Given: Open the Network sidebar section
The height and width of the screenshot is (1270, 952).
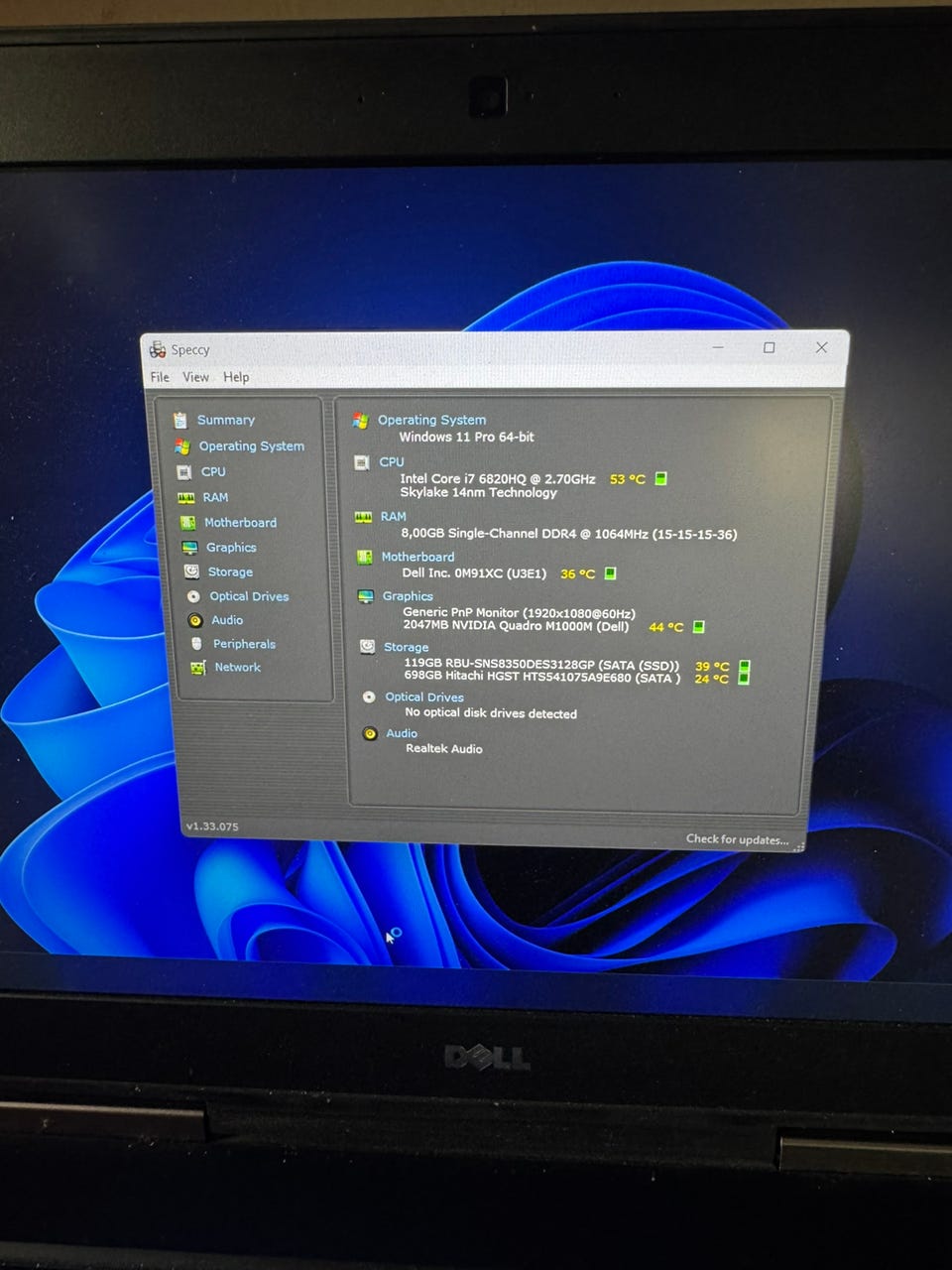Looking at the screenshot, I should coord(238,668).
